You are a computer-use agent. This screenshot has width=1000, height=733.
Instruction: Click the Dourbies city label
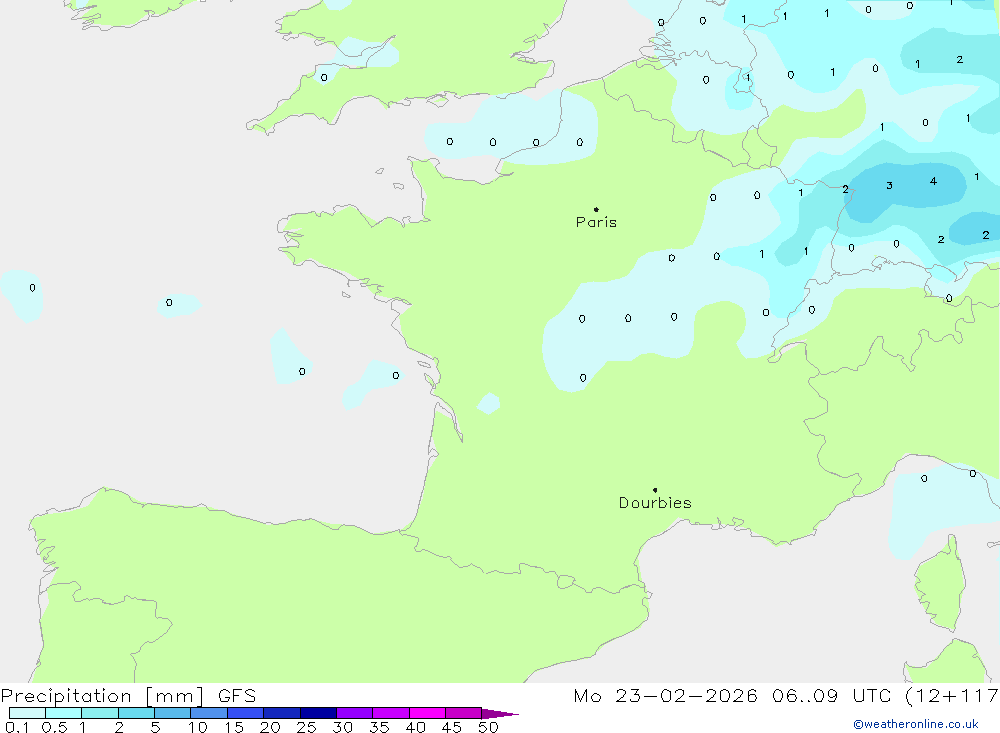tap(655, 503)
